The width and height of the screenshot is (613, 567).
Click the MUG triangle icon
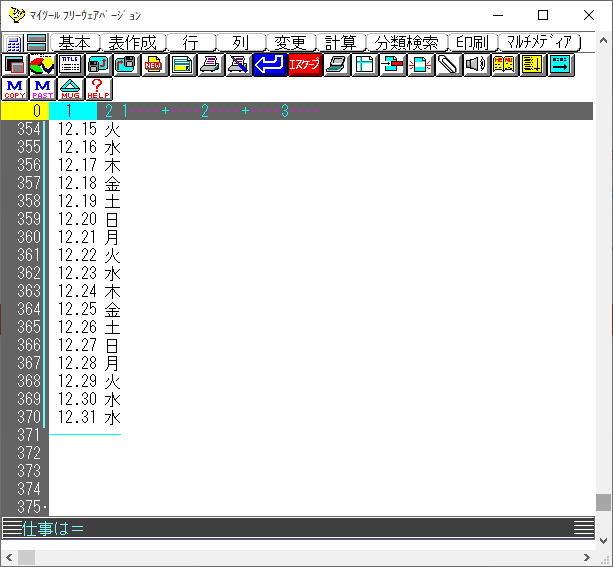(x=70, y=89)
